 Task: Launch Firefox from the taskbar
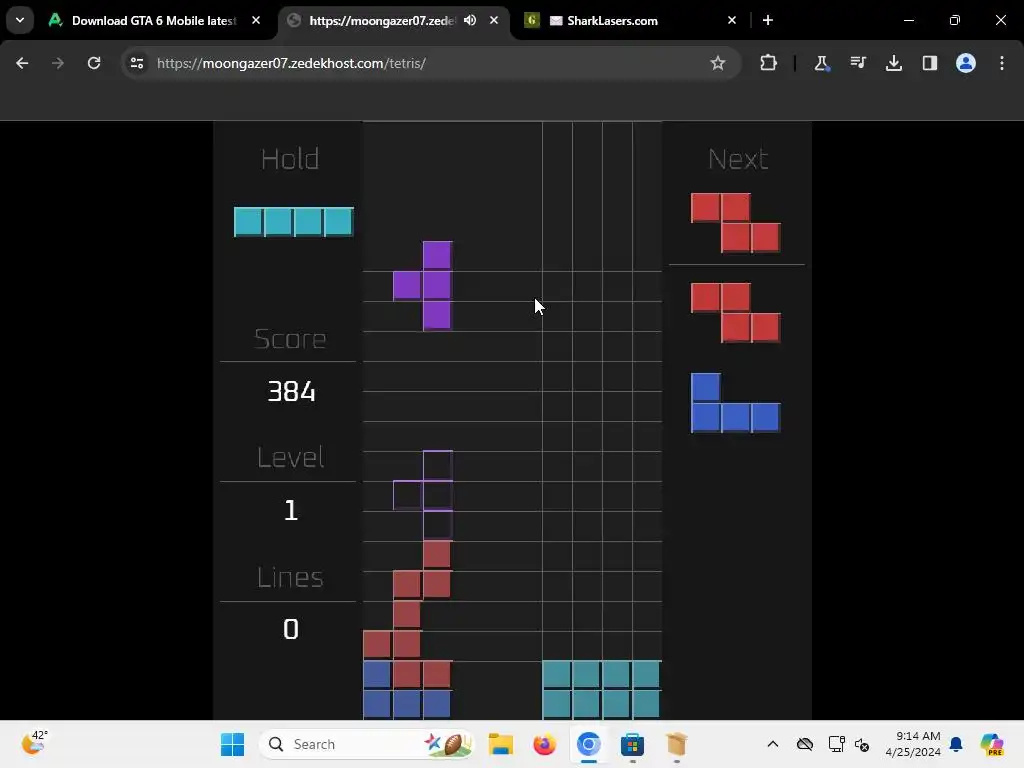pos(544,744)
